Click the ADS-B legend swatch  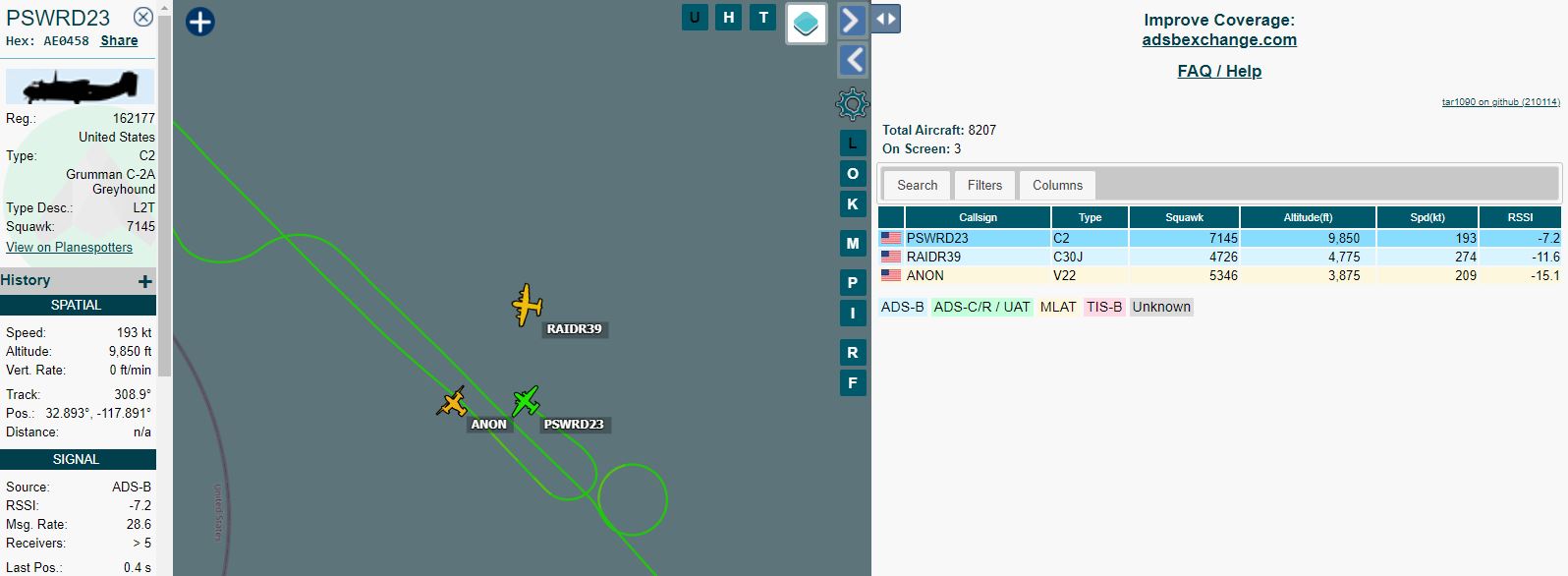click(x=902, y=307)
